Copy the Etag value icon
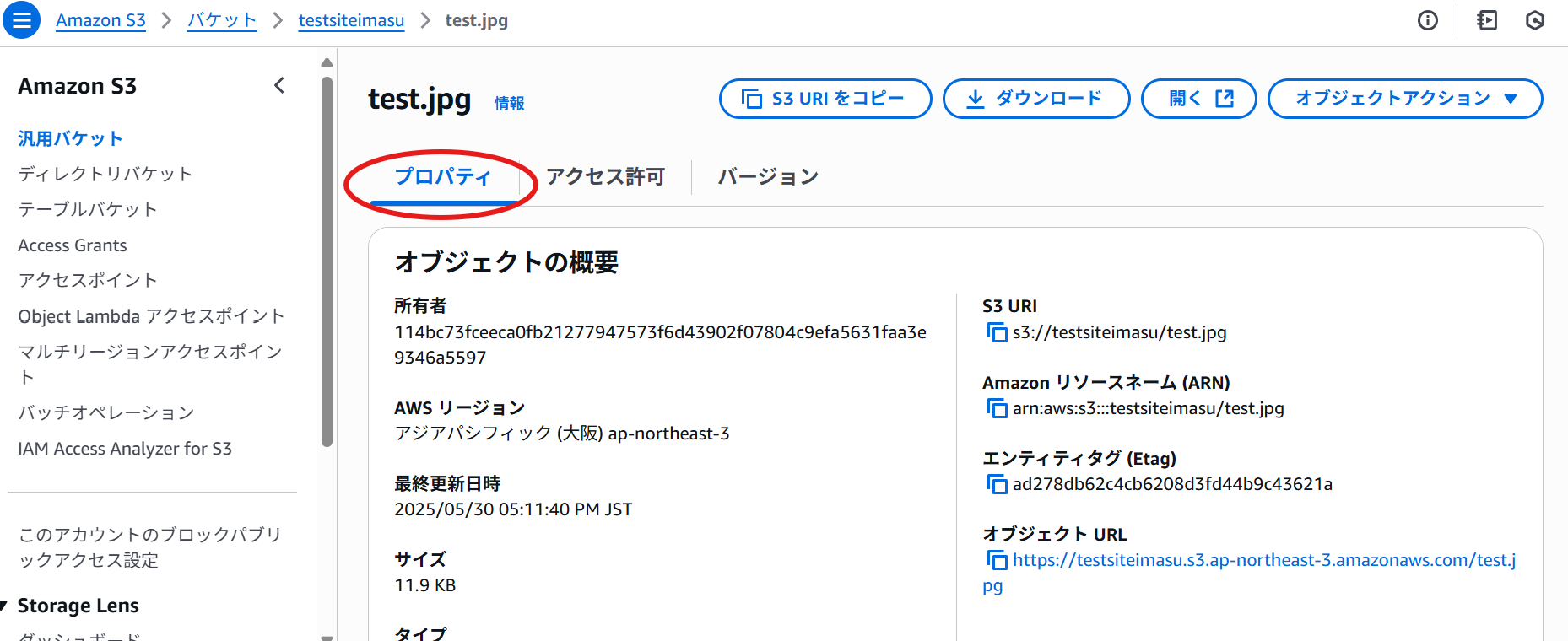Image resolution: width=1568 pixels, height=641 pixels. (997, 484)
